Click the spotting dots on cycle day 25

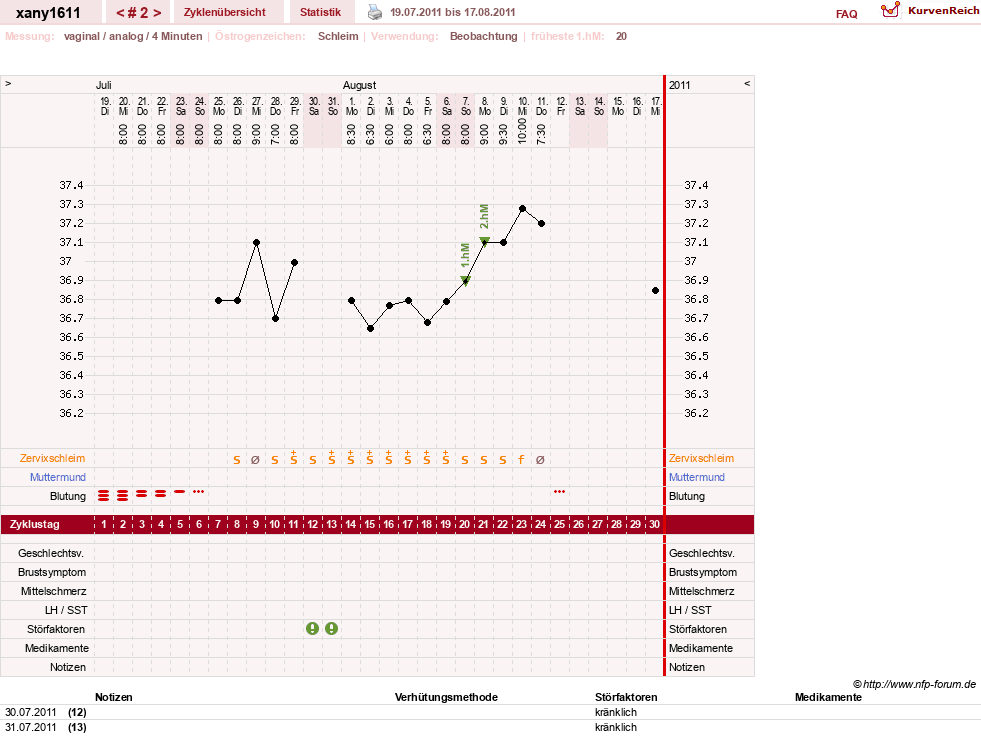[560, 491]
